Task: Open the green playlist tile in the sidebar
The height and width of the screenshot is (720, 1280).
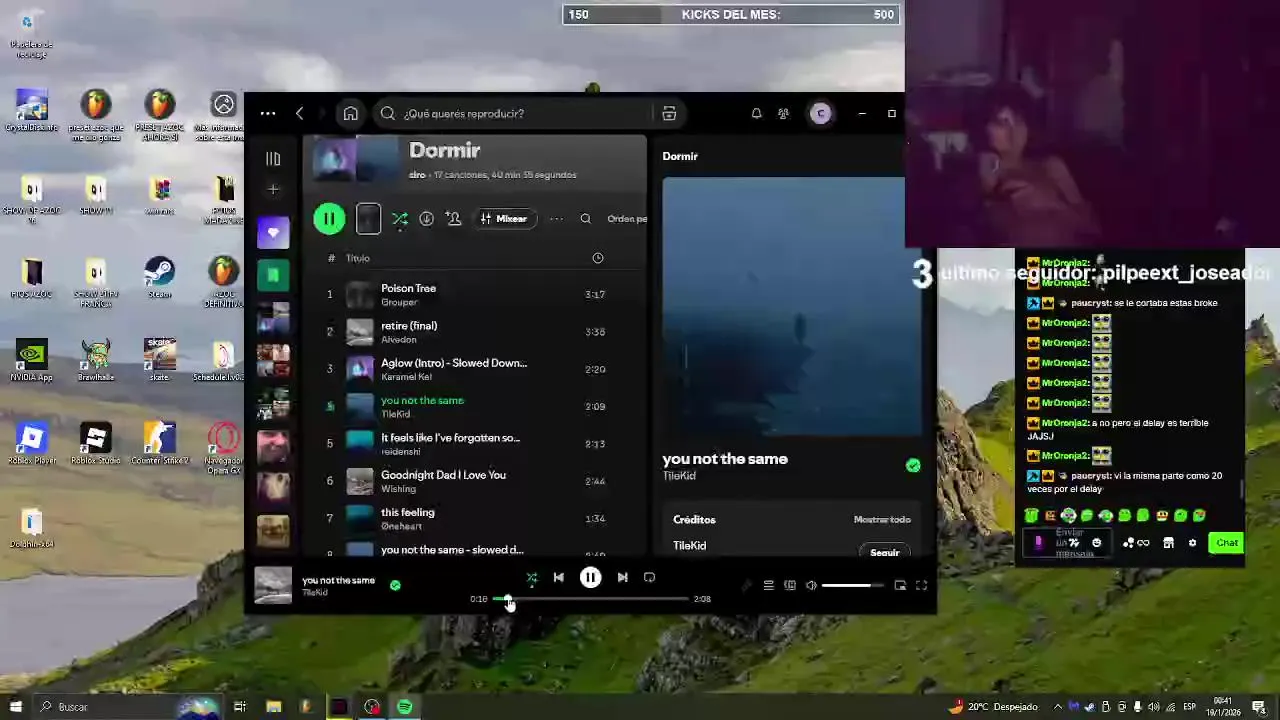Action: (273, 275)
